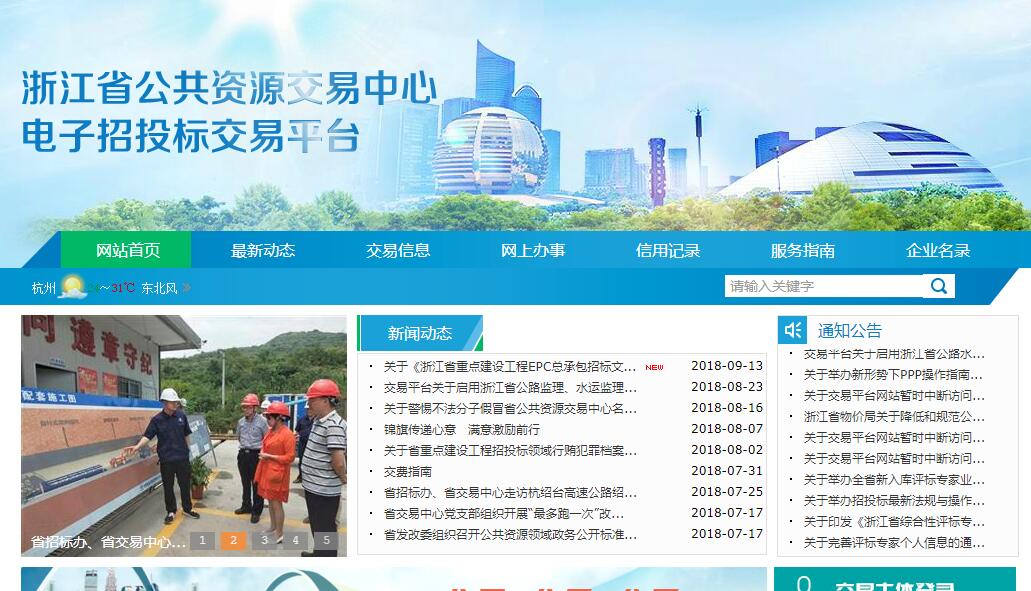Open news 省发改委组织召开公共资源领域政务公开标准…
The image size is (1031, 591).
510,535
